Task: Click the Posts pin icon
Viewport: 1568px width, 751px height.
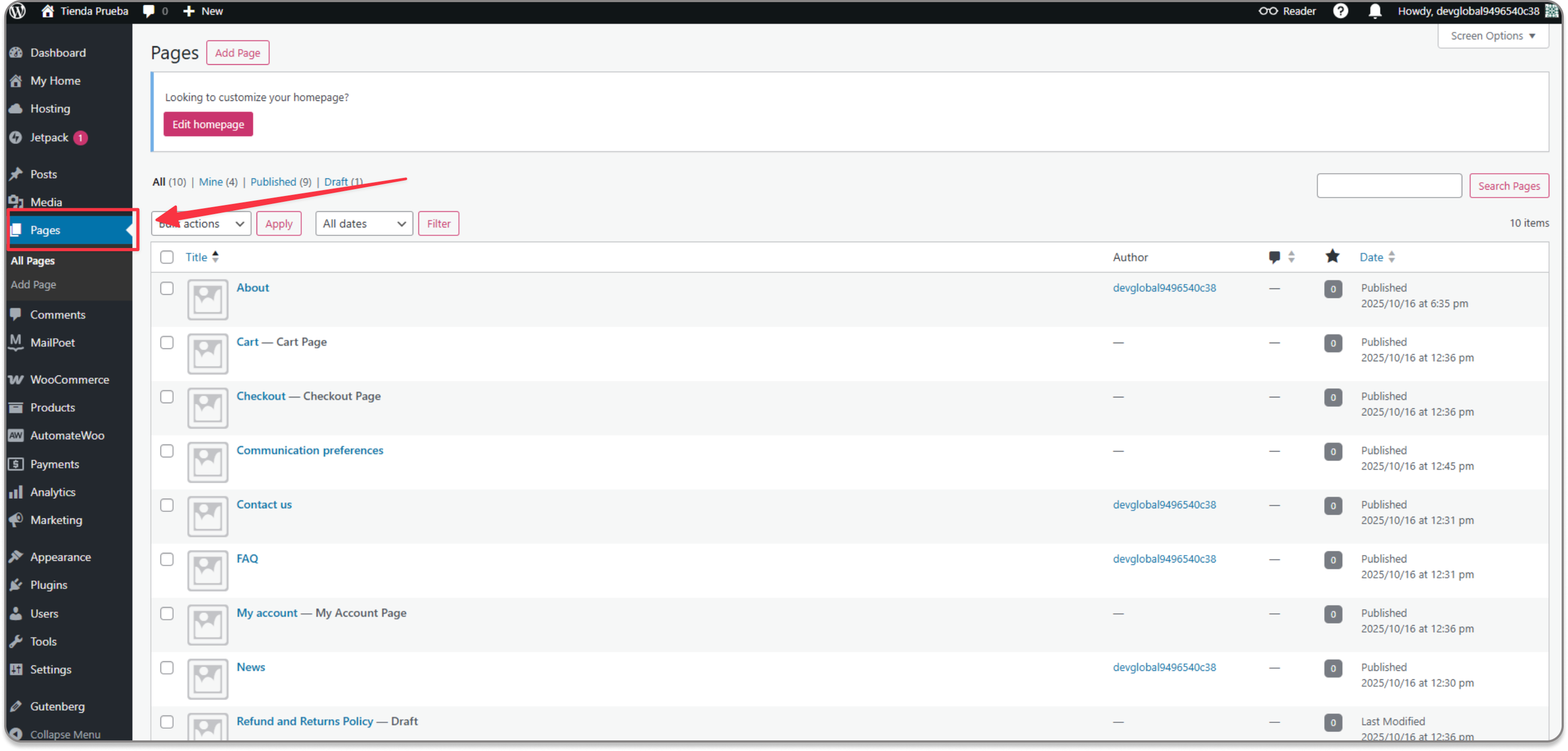Action: click(x=16, y=174)
